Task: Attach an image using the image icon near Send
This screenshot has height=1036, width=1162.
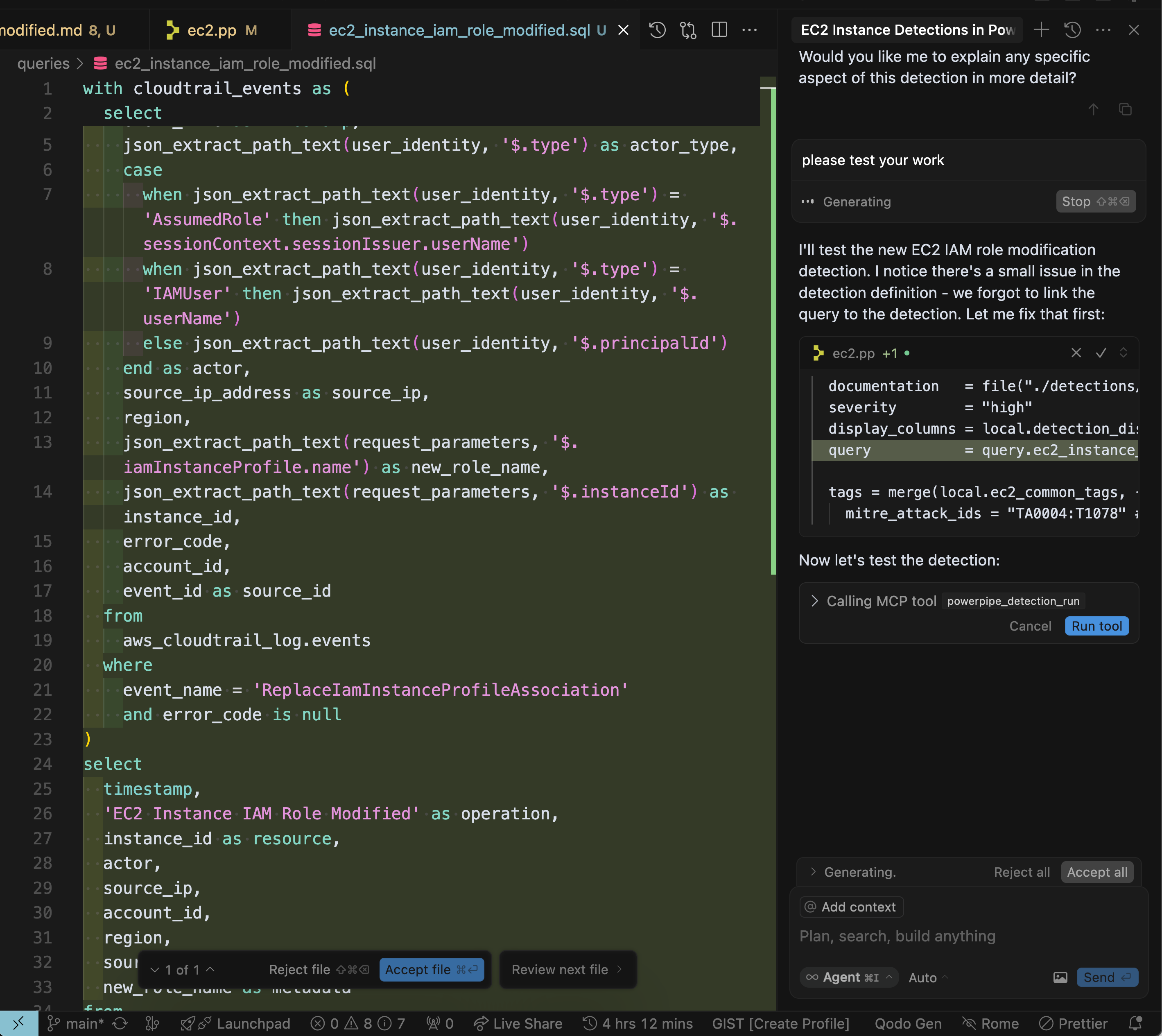Action: click(x=1060, y=977)
